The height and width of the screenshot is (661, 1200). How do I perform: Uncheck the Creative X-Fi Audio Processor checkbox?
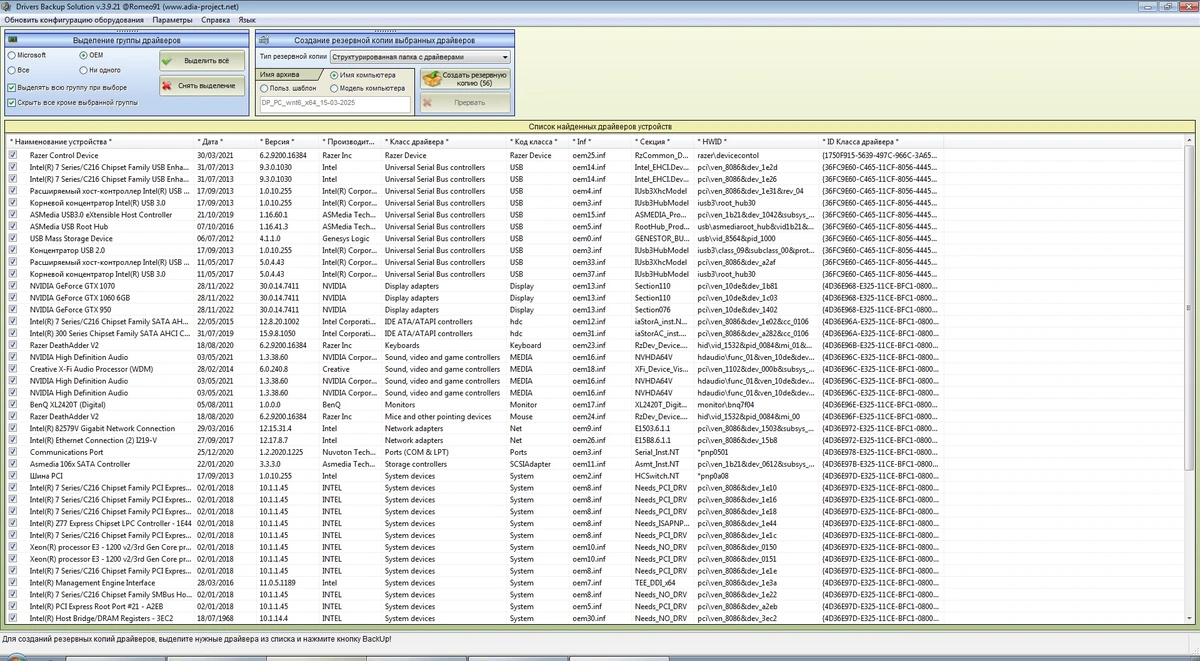pyautogui.click(x=13, y=369)
